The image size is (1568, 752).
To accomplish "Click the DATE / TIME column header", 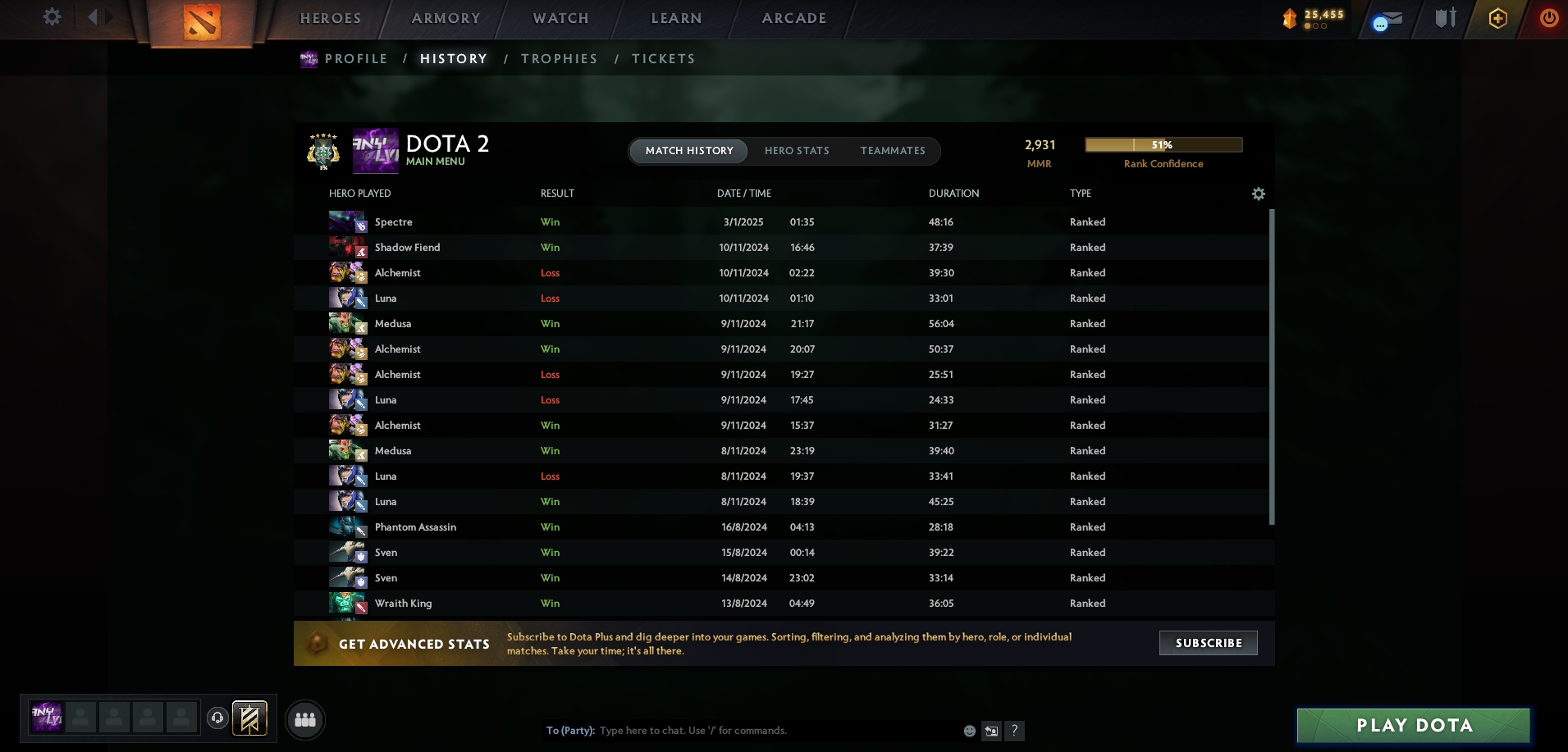I will pos(744,194).
